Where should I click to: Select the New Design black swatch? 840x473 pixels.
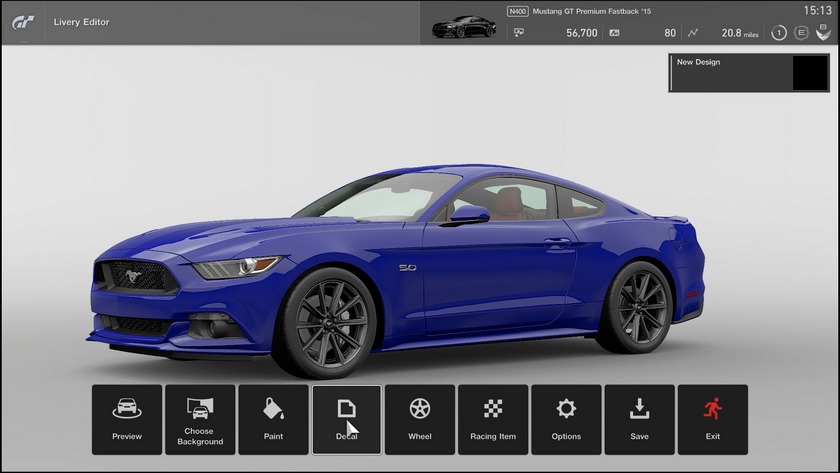(809, 73)
